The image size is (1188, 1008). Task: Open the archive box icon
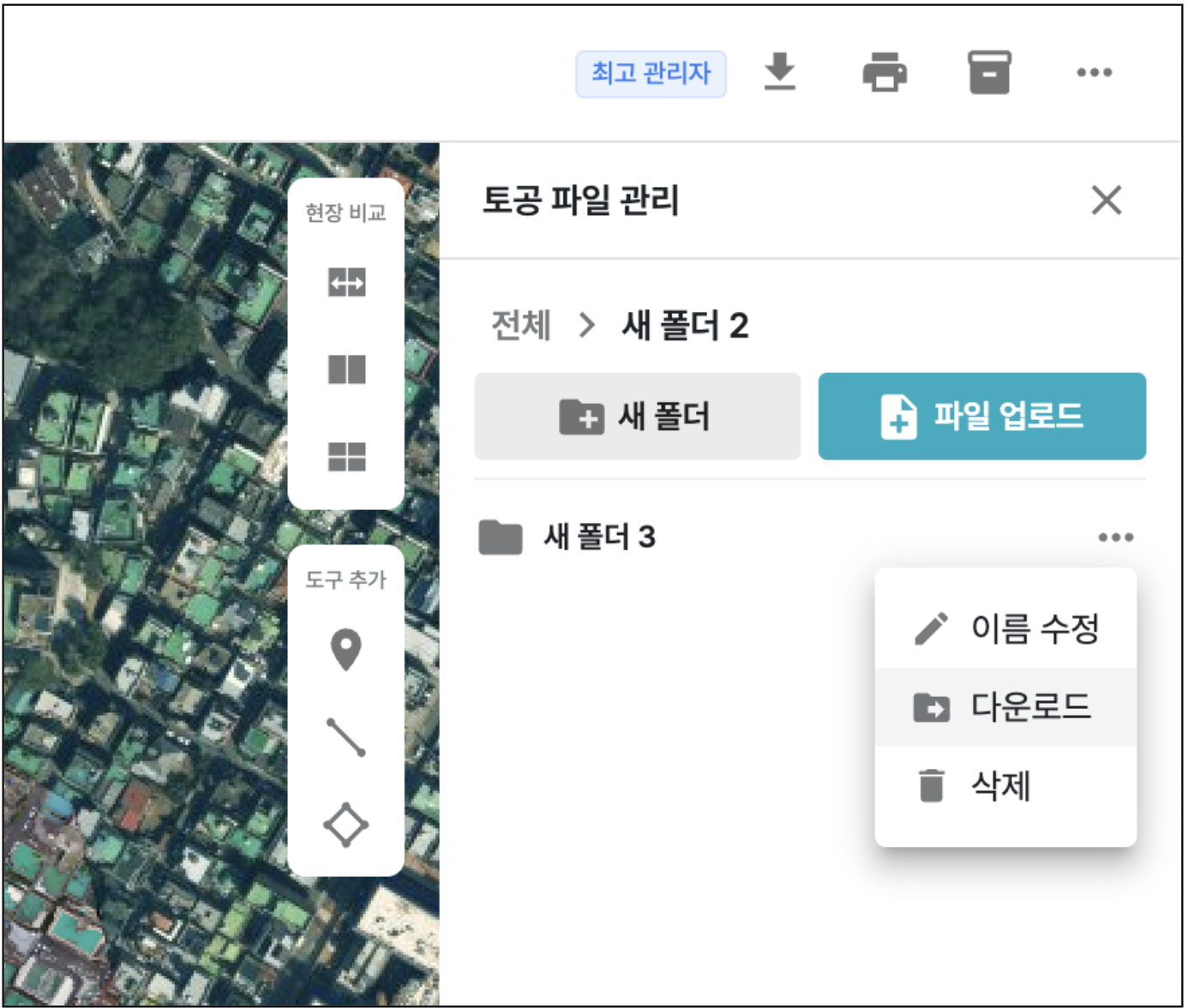coord(989,72)
